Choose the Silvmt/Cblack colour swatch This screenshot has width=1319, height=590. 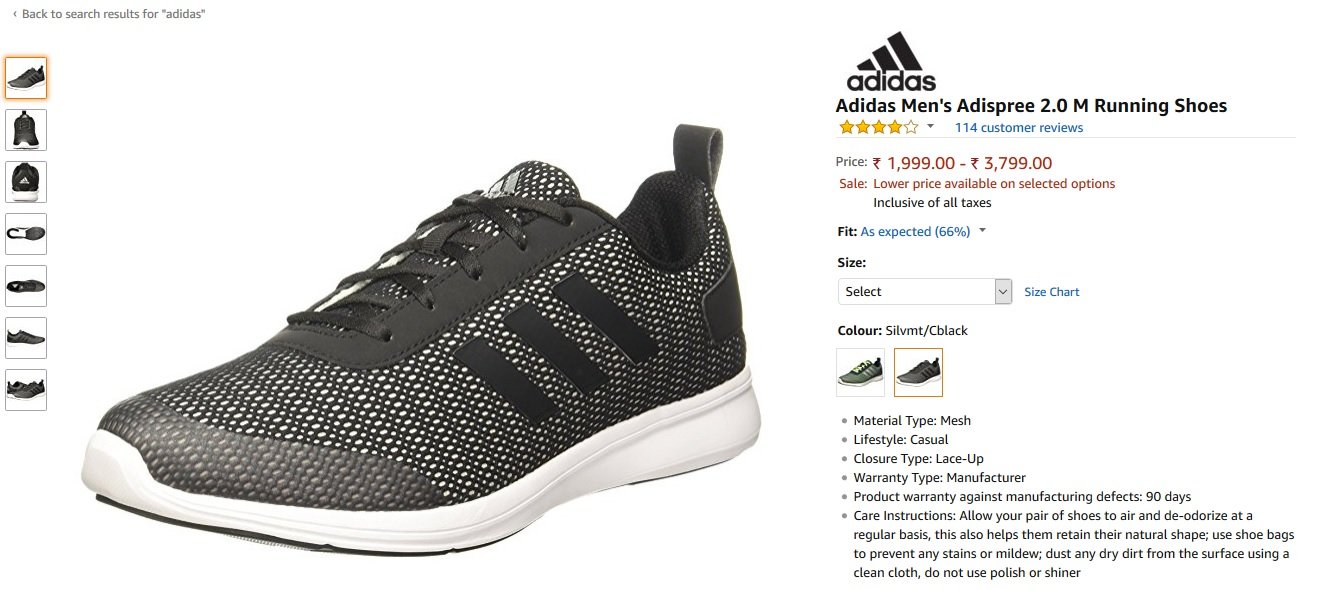(x=918, y=372)
